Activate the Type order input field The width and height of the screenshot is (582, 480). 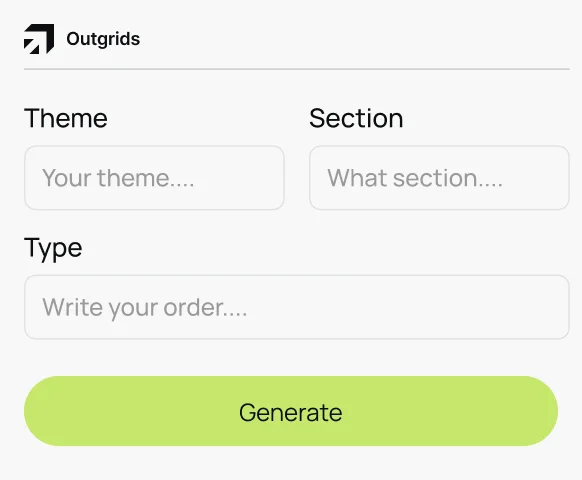tap(297, 307)
